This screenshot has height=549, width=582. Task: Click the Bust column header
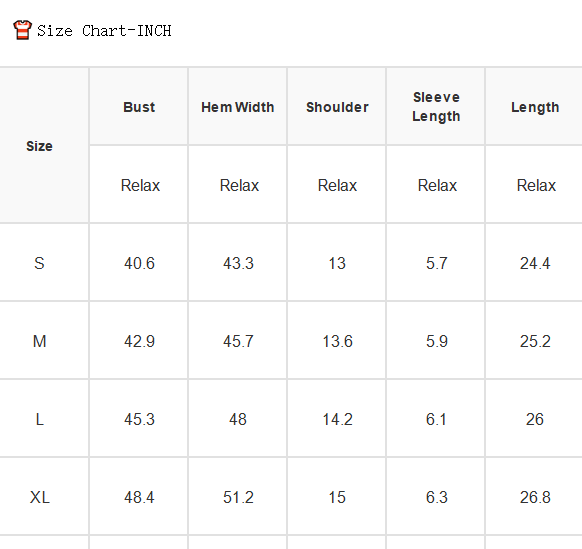(x=139, y=107)
